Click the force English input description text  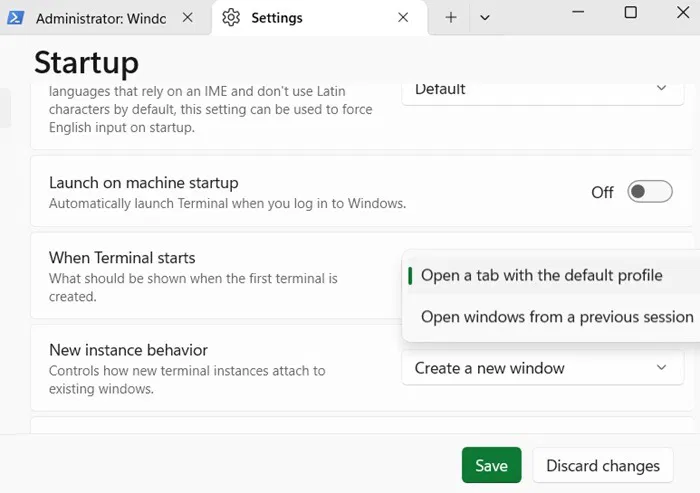coord(210,110)
